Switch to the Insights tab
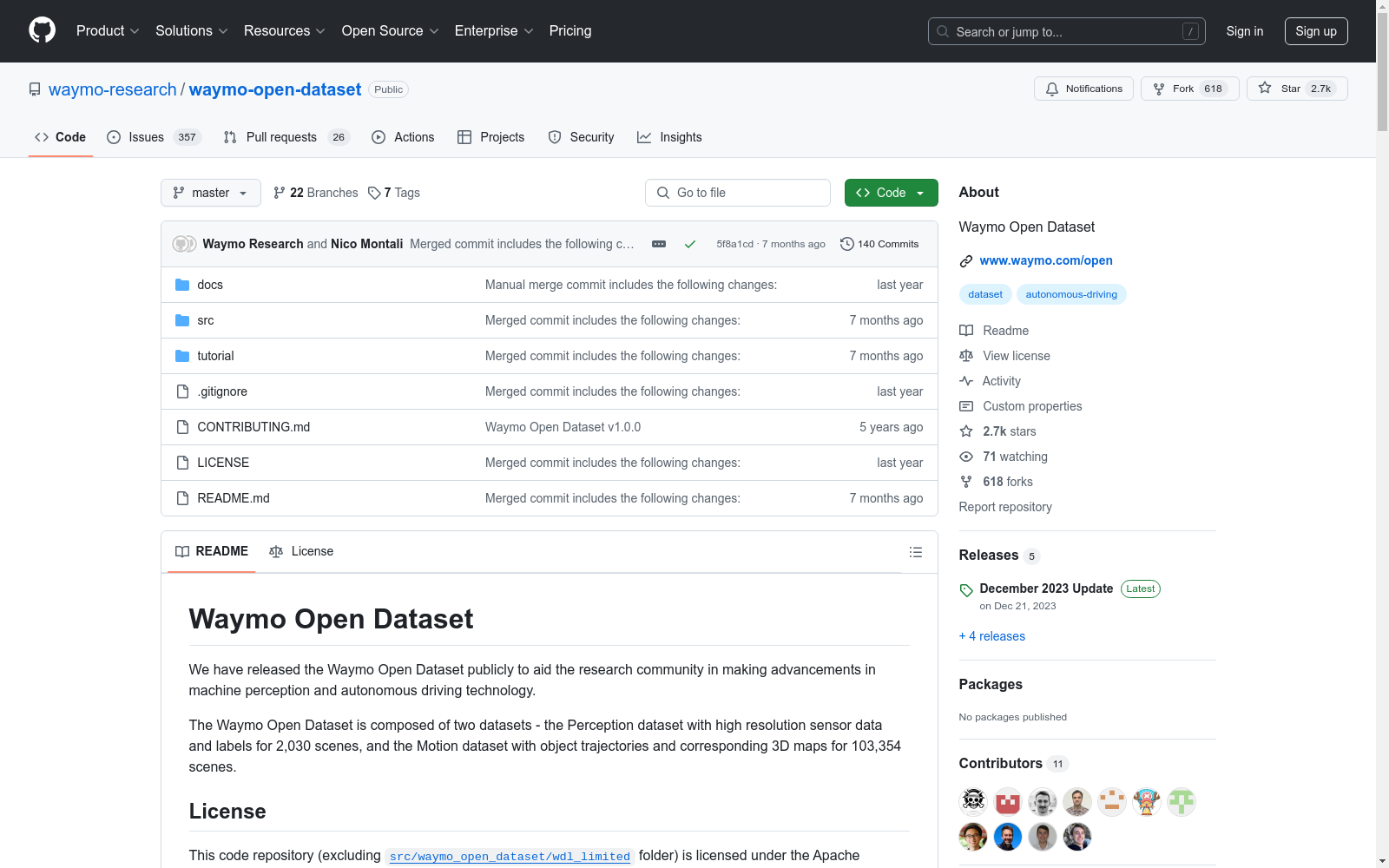Viewport: 1389px width, 868px height. tap(669, 137)
